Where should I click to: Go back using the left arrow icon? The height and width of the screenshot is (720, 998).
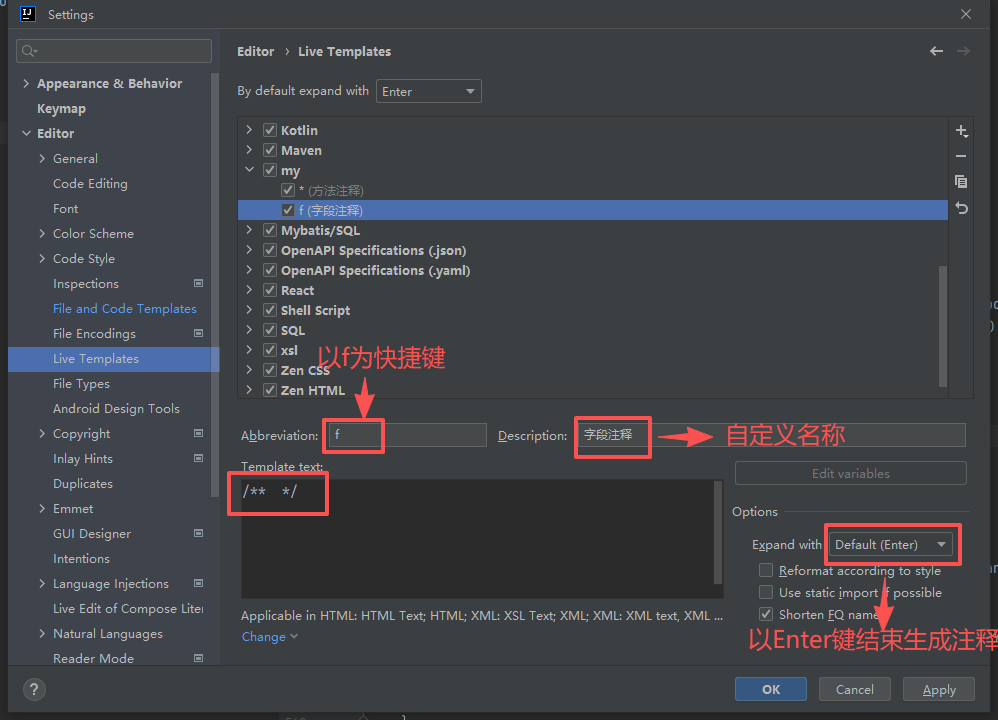[936, 51]
